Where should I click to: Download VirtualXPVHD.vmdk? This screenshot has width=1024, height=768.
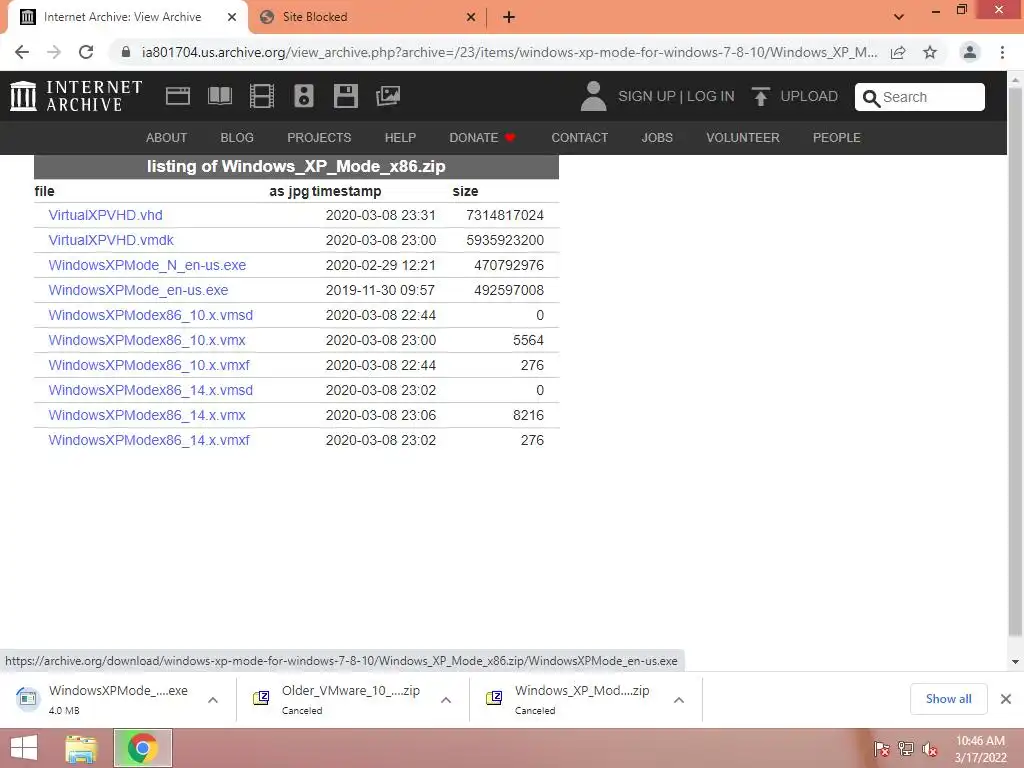click(111, 240)
